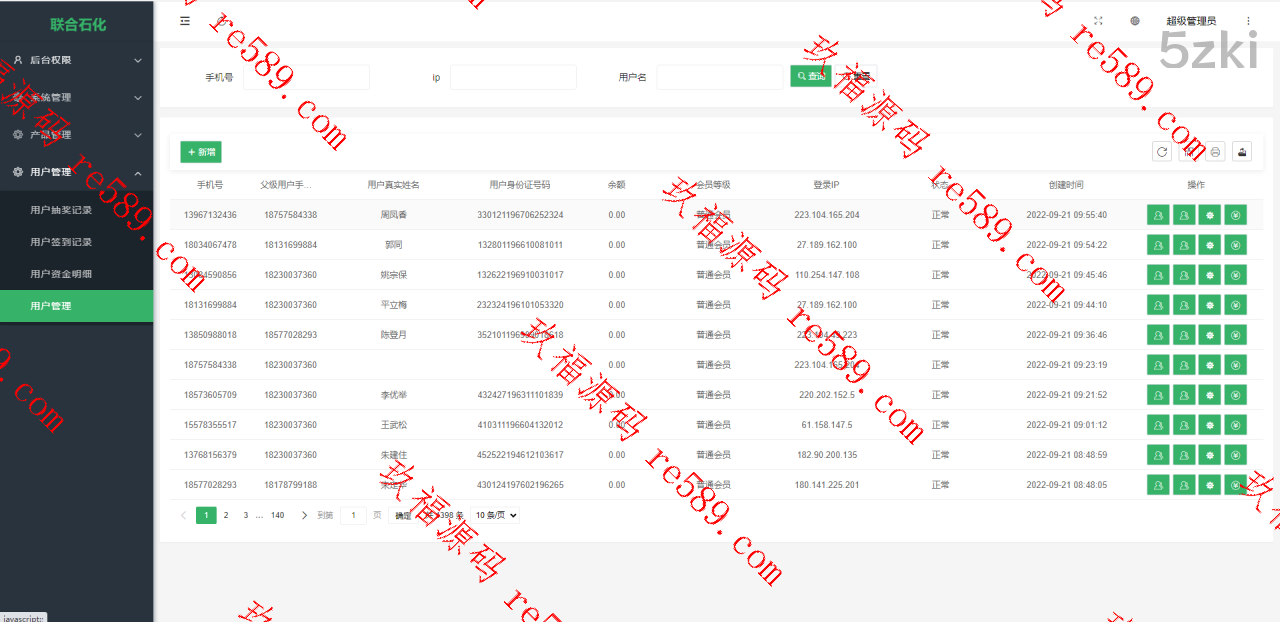Click the gear action icon for user 18034067478
Image resolution: width=1280 pixels, height=622 pixels.
(x=1210, y=245)
